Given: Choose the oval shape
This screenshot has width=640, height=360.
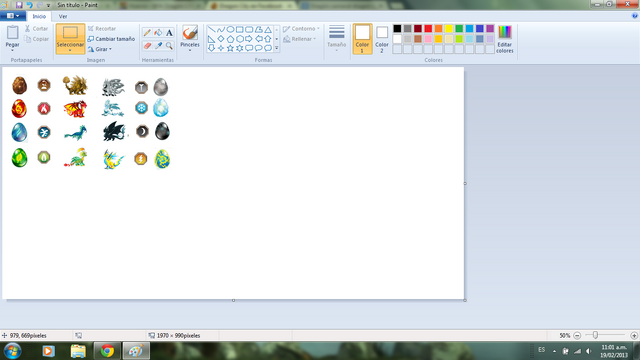Looking at the screenshot, I should click(230, 29).
